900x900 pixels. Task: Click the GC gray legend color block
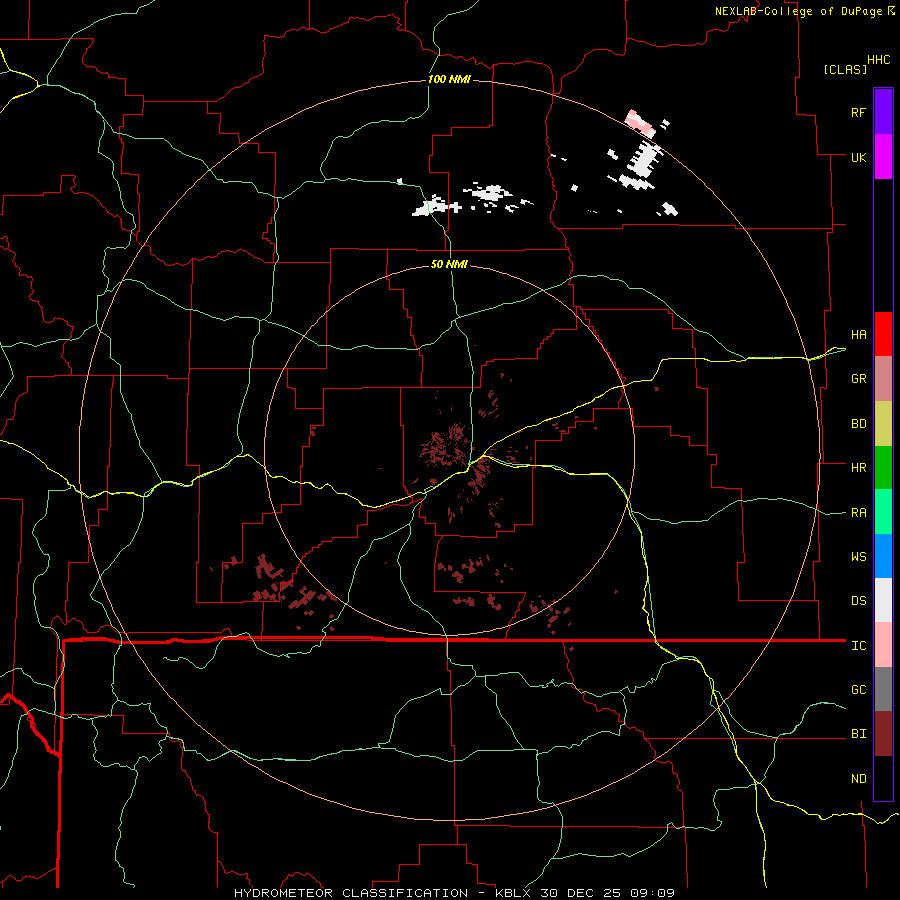pyautogui.click(x=883, y=689)
